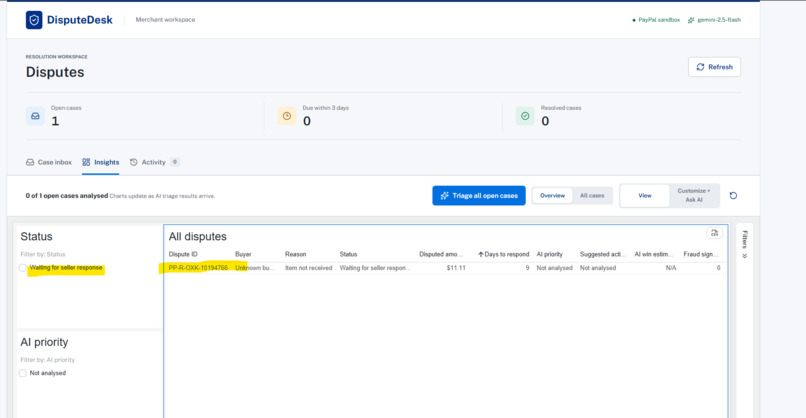
Task: Click the Due within 3 days clock icon
Action: point(287,116)
